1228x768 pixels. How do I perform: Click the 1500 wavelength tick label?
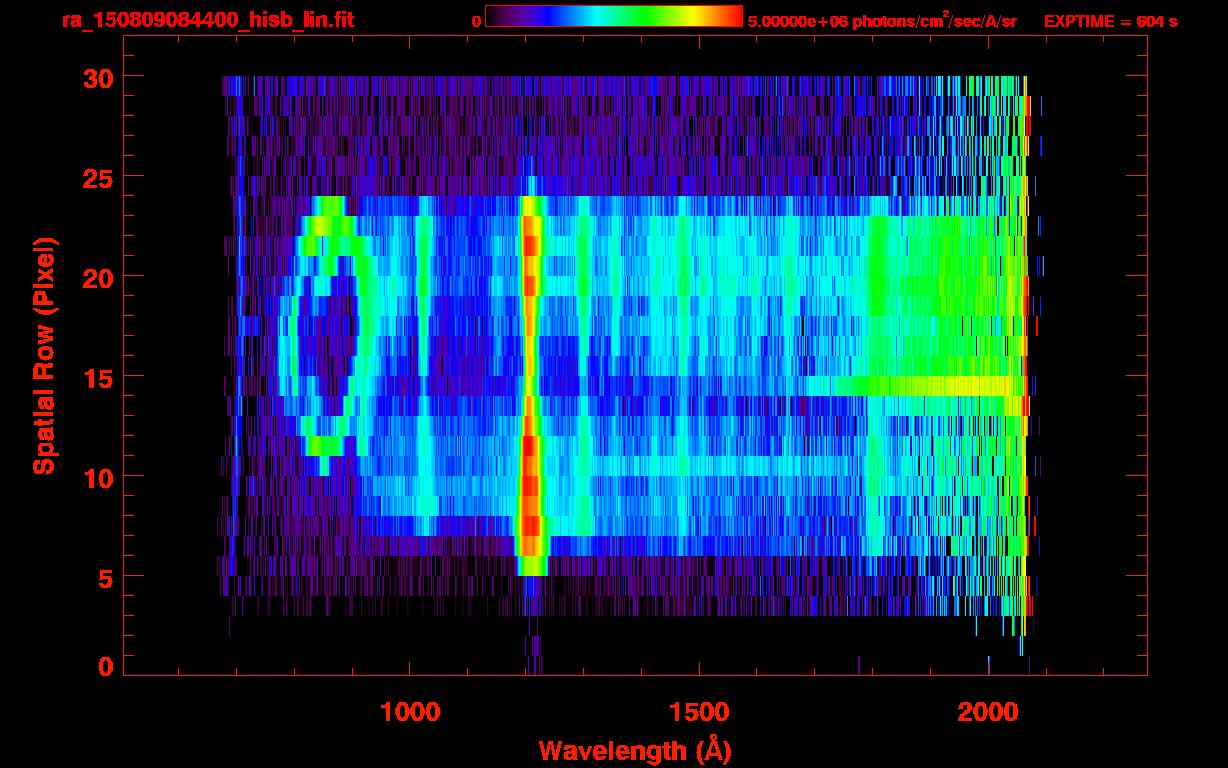click(699, 713)
